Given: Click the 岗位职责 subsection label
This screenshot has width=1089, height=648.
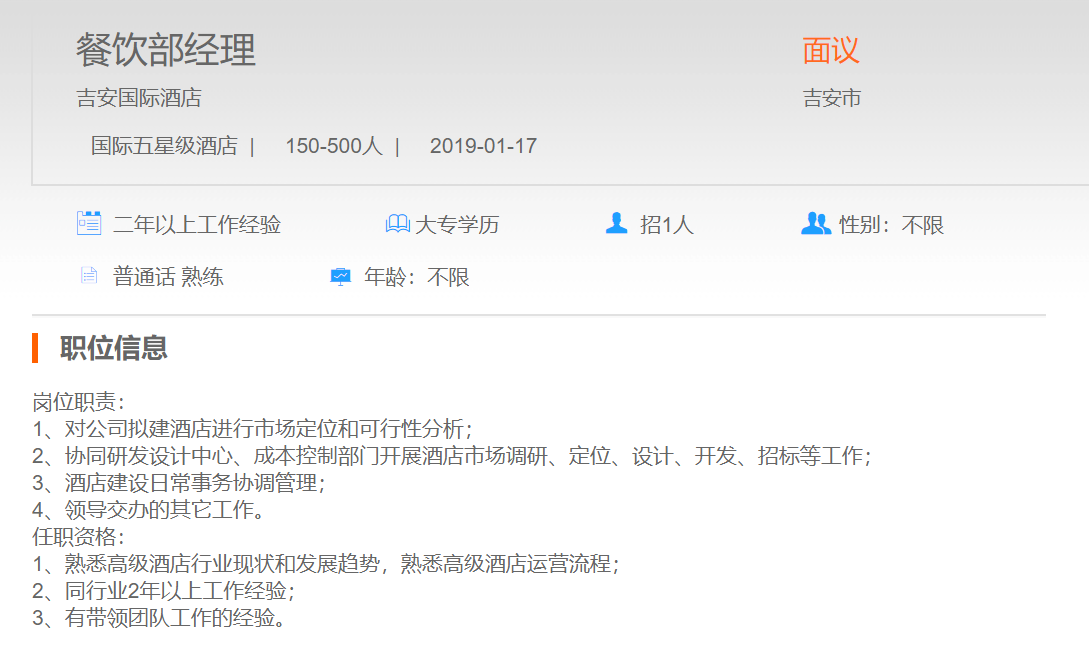Looking at the screenshot, I should 78,402.
